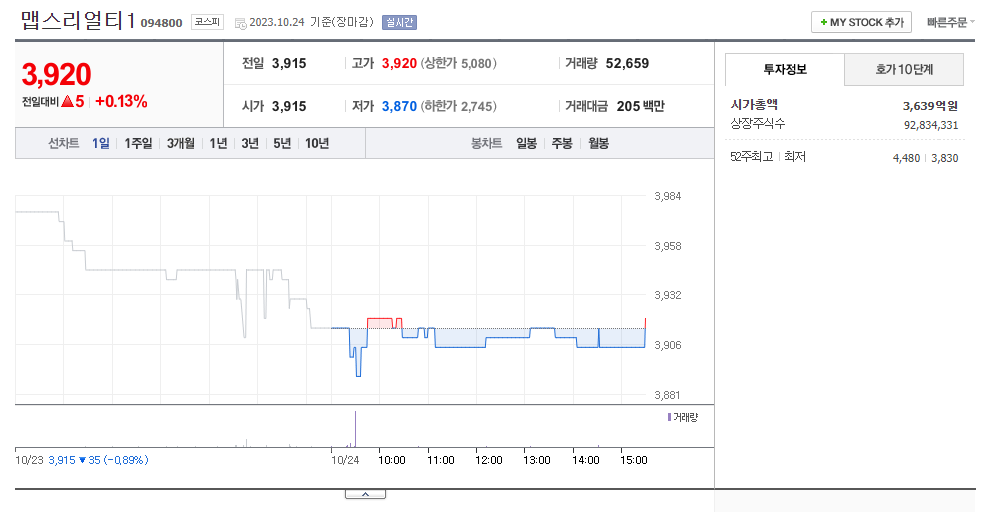Image resolution: width=1000 pixels, height=512 pixels.
Task: Click the 3,915 ▼35 (-0.89%) summary
Action: [x=98, y=460]
